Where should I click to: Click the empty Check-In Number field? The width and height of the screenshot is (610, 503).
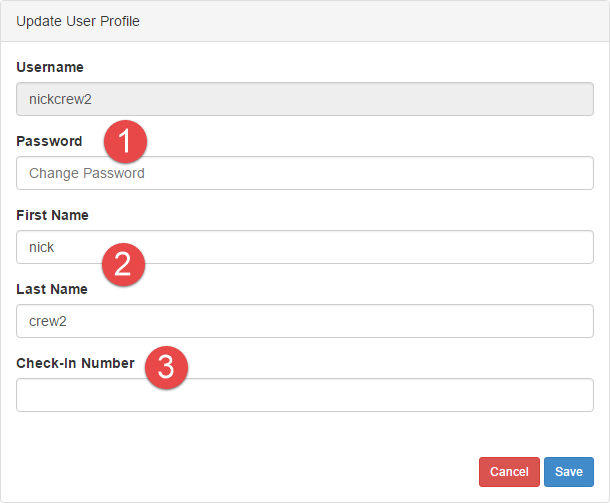pyautogui.click(x=305, y=395)
